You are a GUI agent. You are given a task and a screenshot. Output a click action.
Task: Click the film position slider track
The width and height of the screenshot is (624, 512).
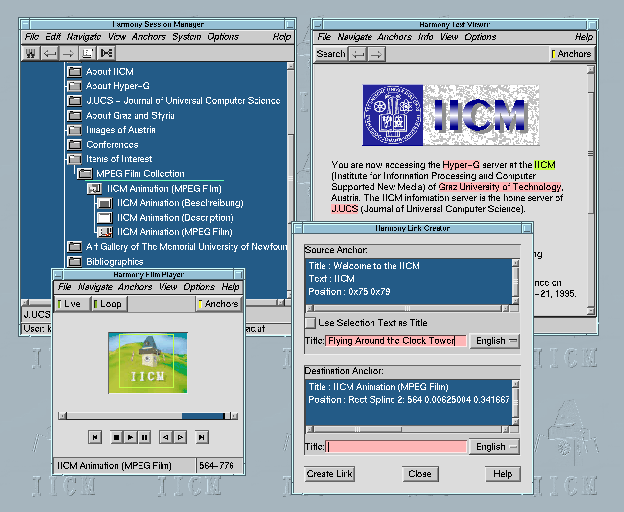point(120,415)
